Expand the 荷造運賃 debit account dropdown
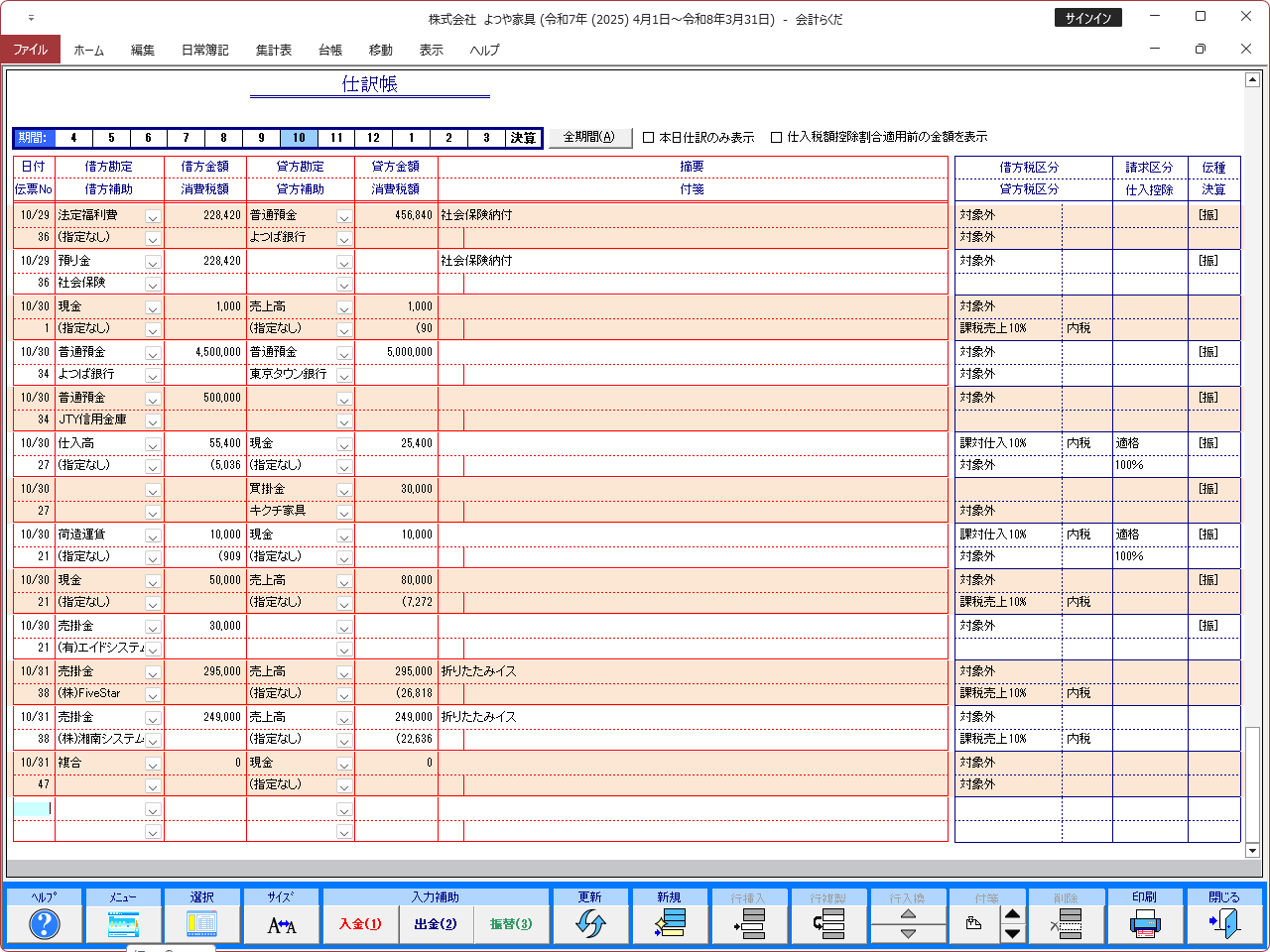 point(153,535)
